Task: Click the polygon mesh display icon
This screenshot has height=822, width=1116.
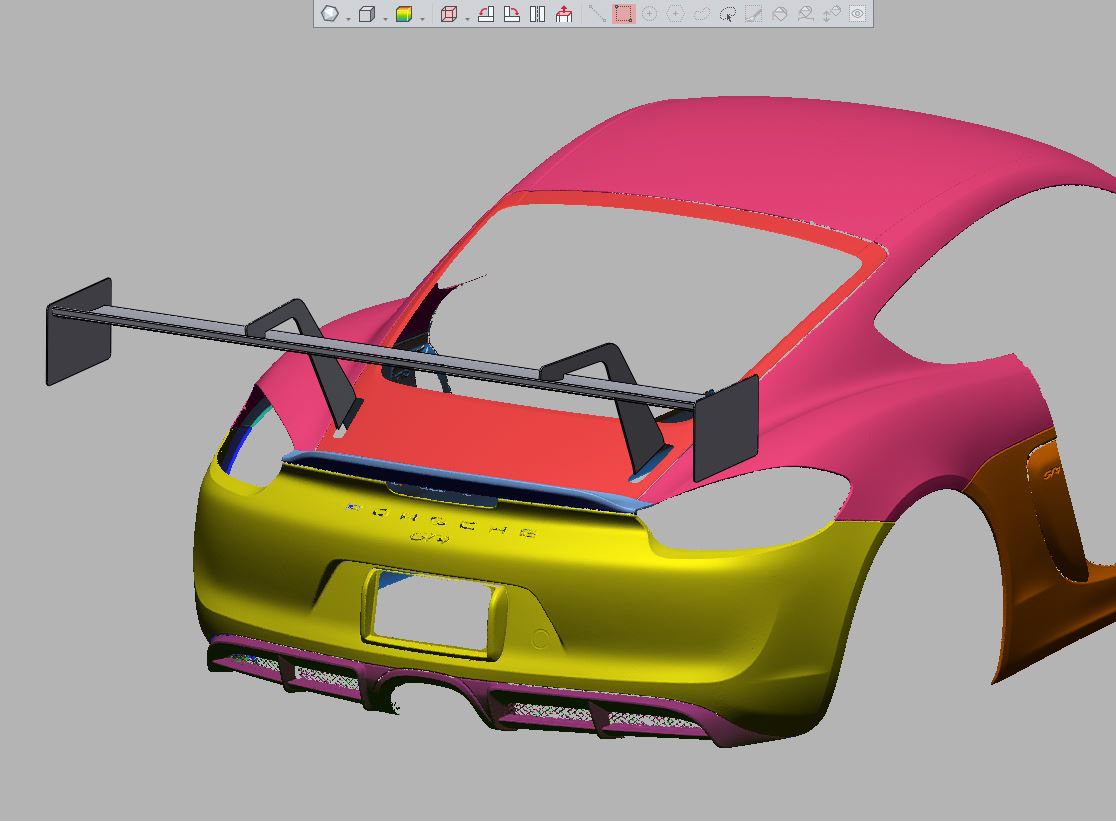Action: pyautogui.click(x=330, y=14)
